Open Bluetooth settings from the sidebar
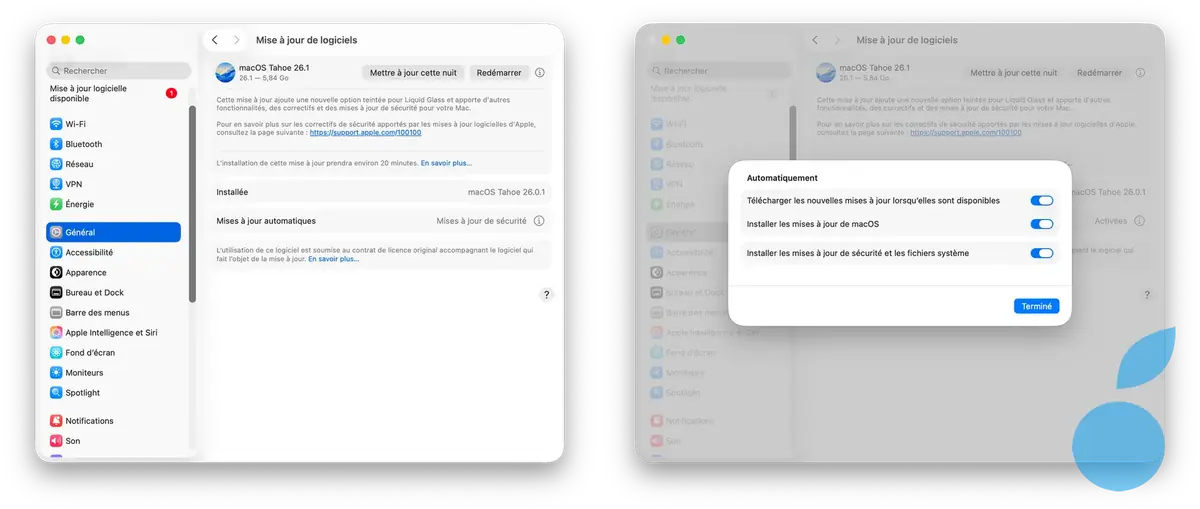 tap(56, 144)
